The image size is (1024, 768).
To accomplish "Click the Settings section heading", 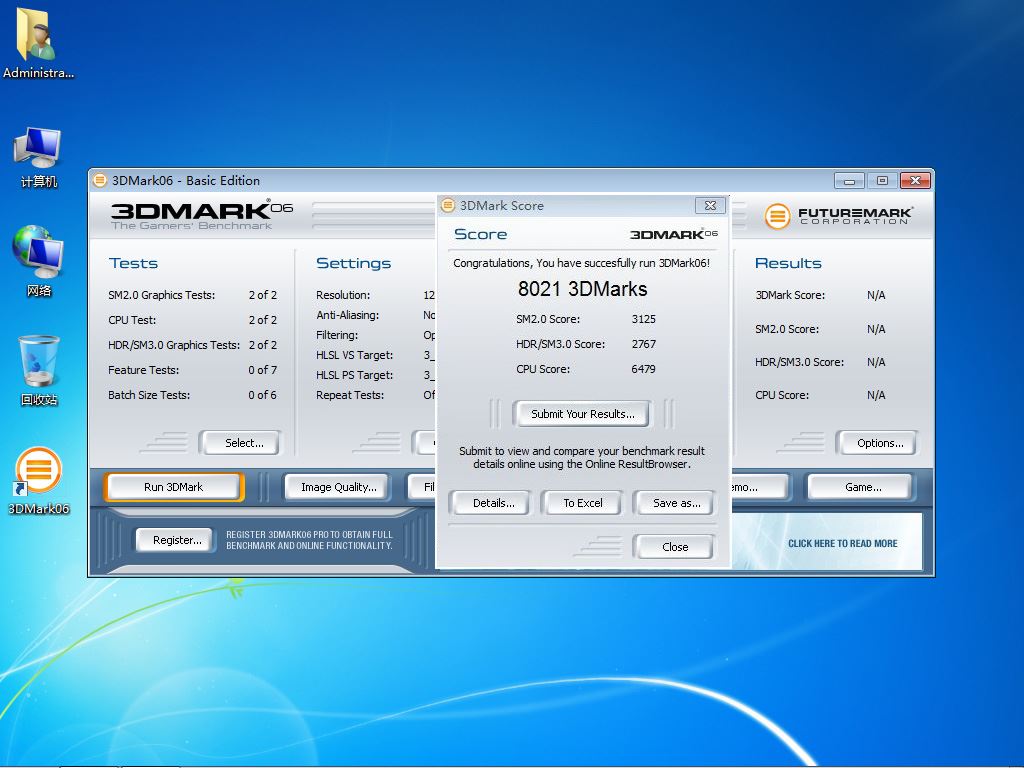I will pyautogui.click(x=353, y=263).
